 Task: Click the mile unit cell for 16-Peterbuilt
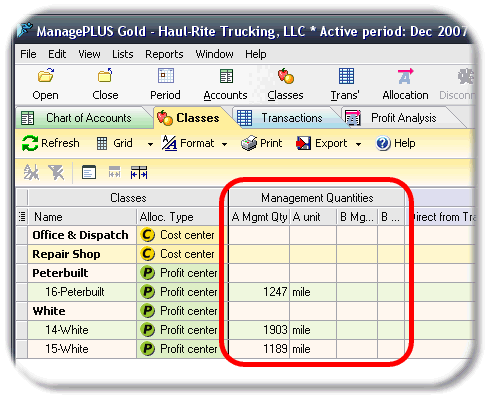313,292
